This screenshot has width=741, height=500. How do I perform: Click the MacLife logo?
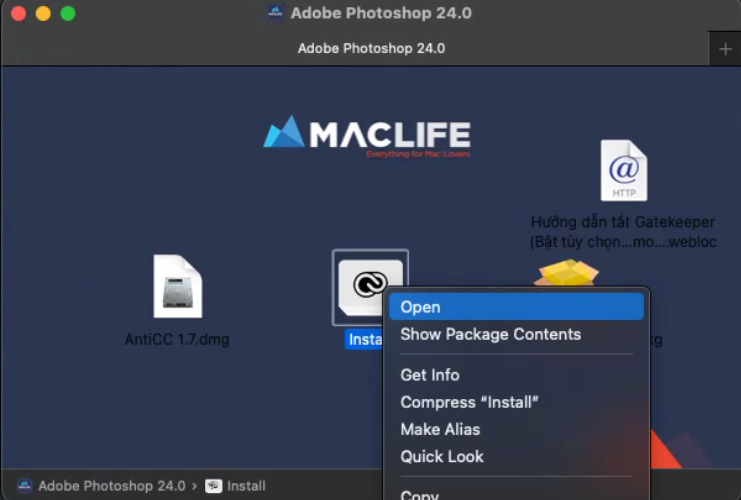(366, 137)
